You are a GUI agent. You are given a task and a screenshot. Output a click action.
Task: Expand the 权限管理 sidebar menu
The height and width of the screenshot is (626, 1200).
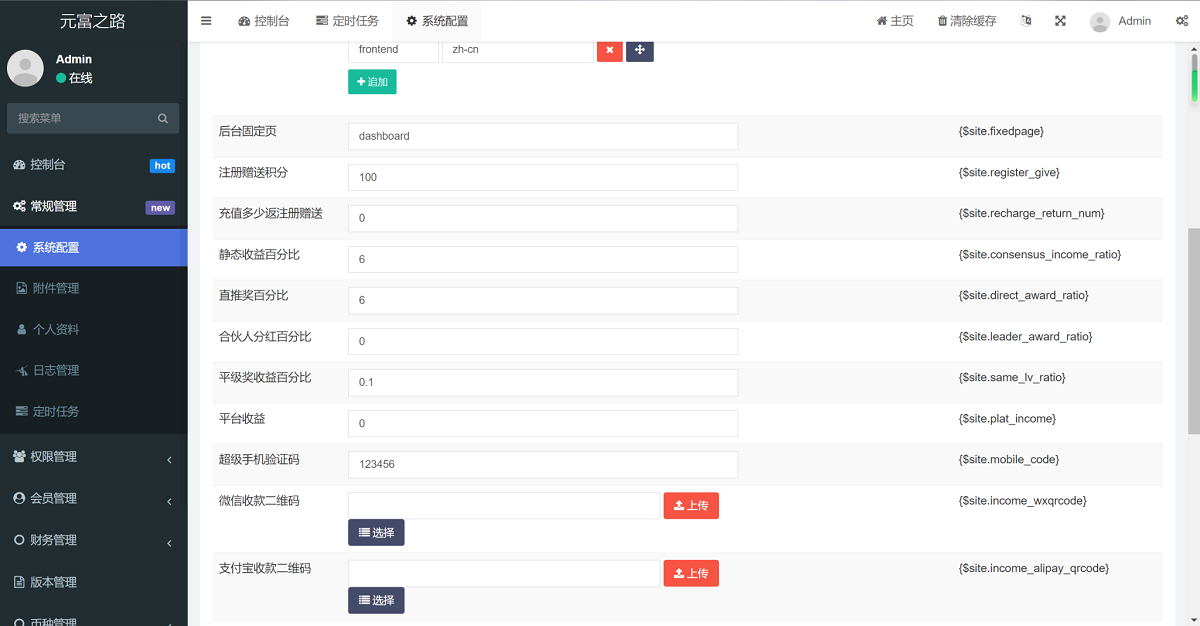click(93, 457)
